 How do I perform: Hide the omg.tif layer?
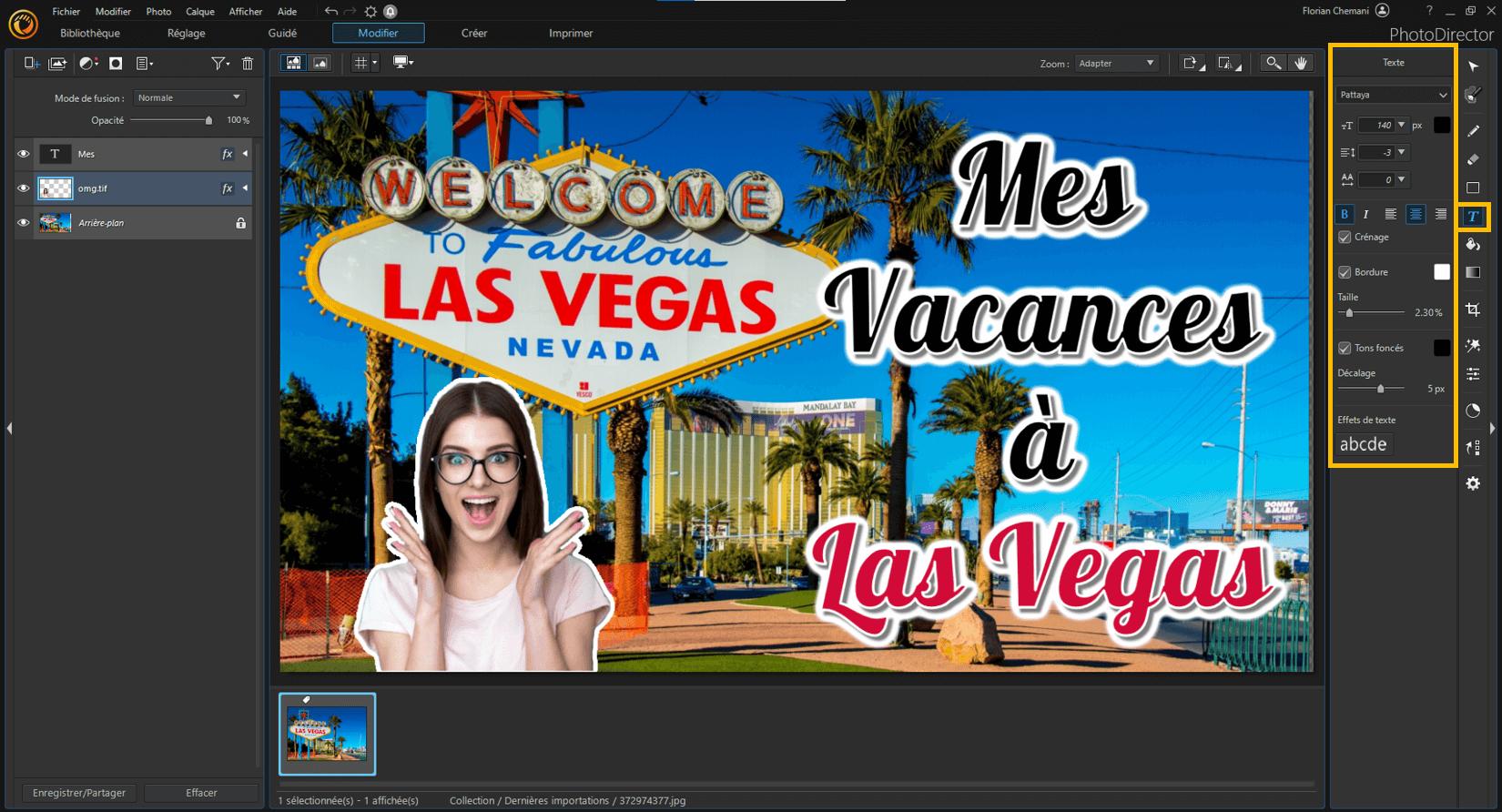pos(24,188)
